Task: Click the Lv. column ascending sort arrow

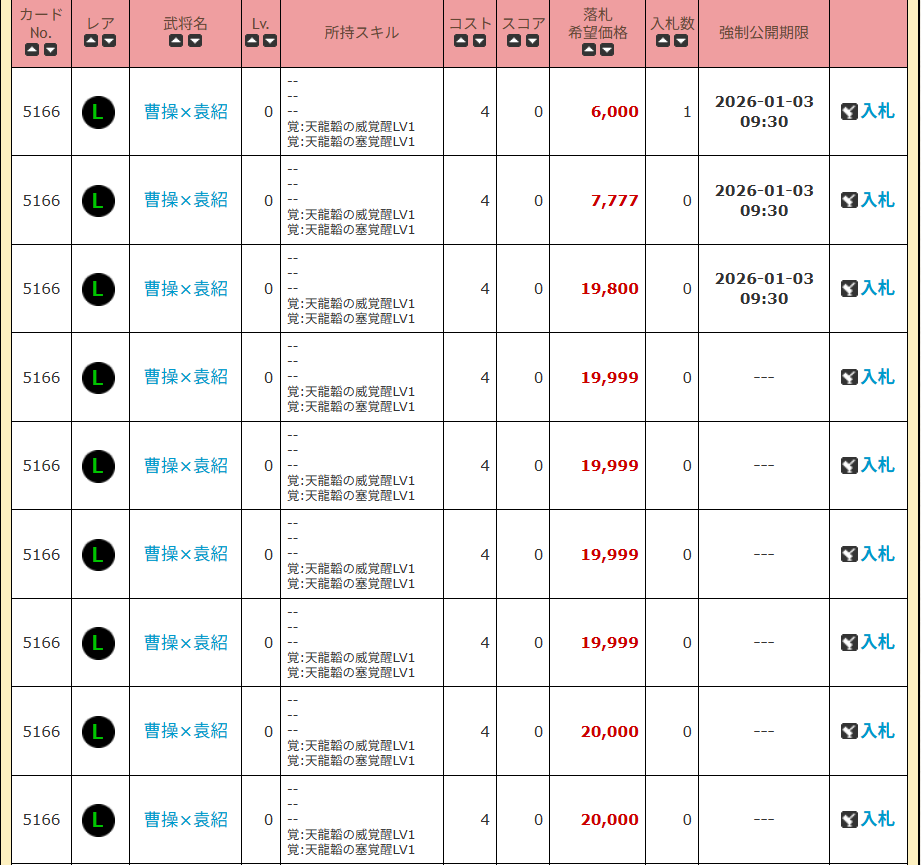Action: [x=252, y=41]
